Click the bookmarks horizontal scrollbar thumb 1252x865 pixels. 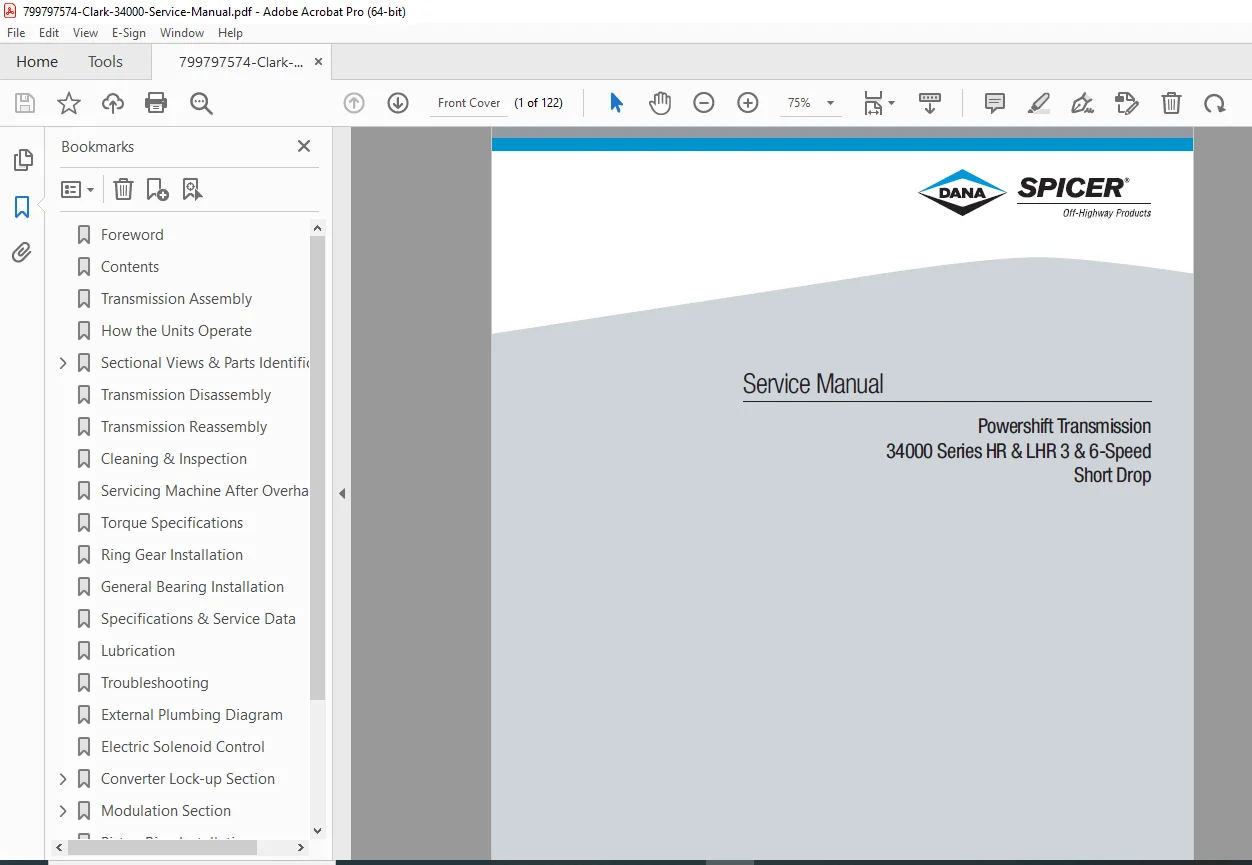click(163, 847)
